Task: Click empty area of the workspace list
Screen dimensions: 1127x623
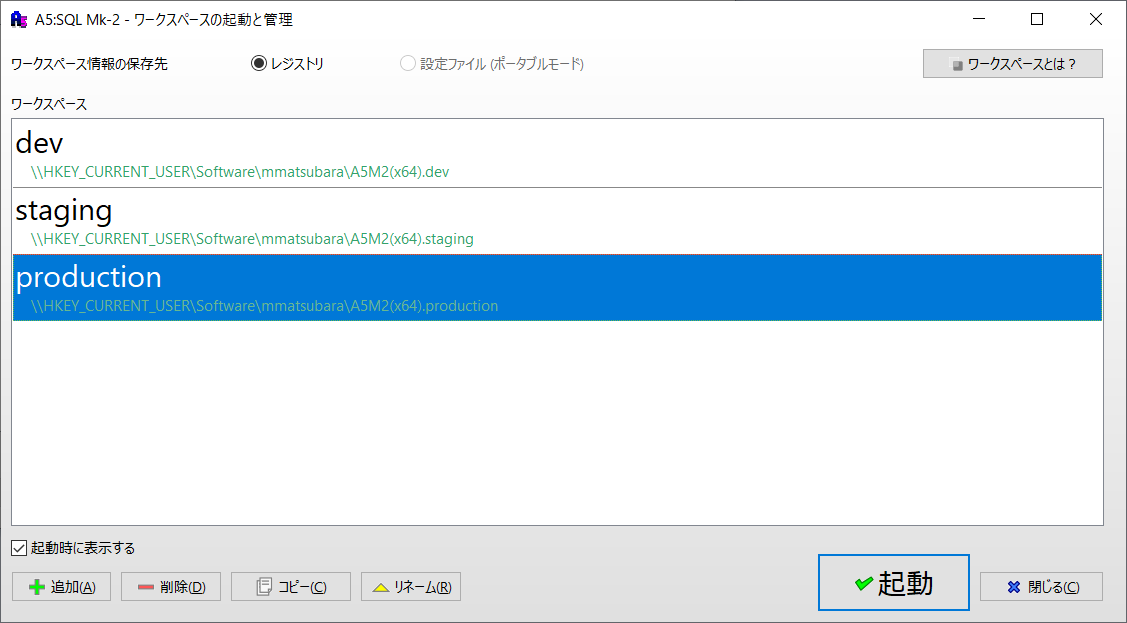Action: (556, 420)
